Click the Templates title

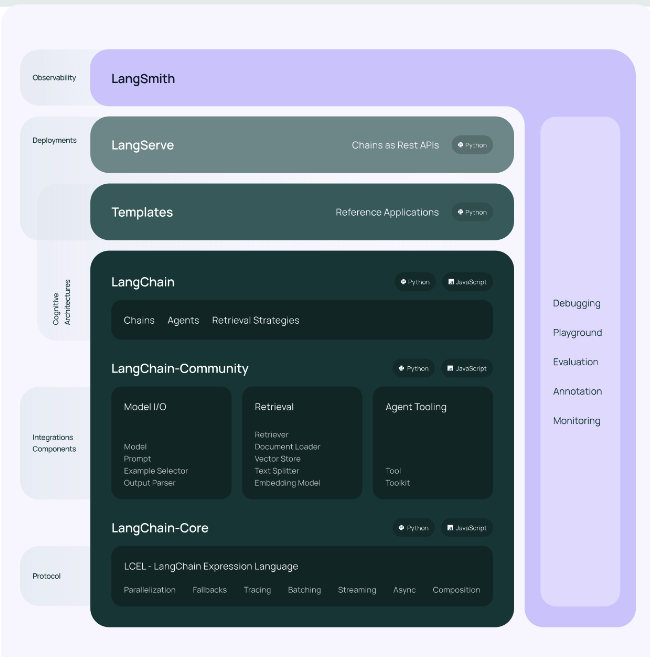[142, 212]
